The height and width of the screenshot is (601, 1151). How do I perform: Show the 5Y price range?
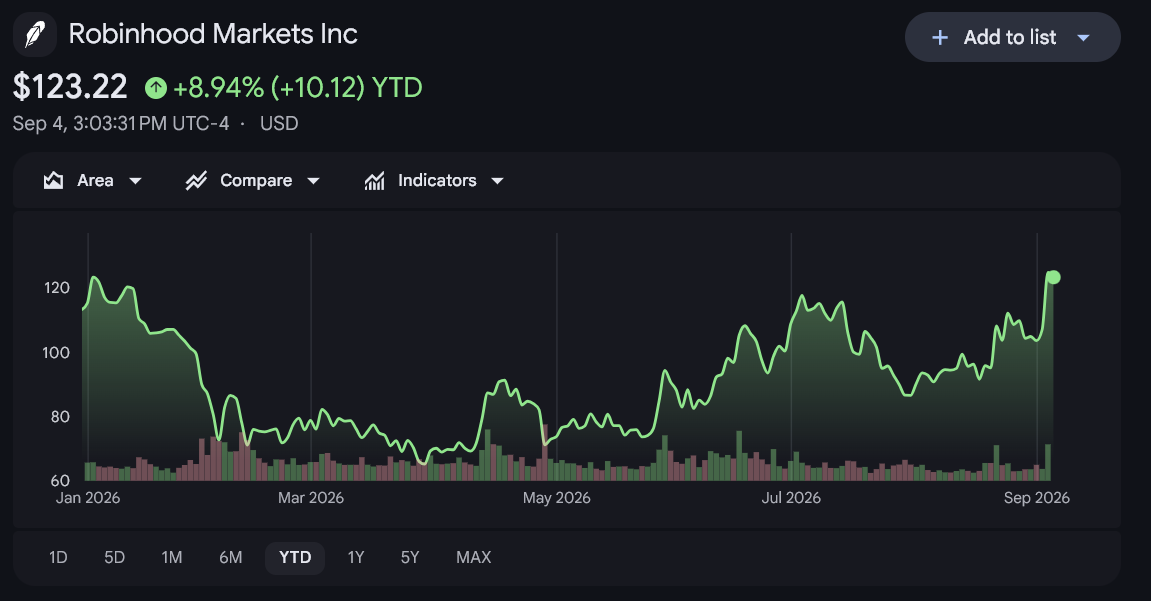pos(410,558)
